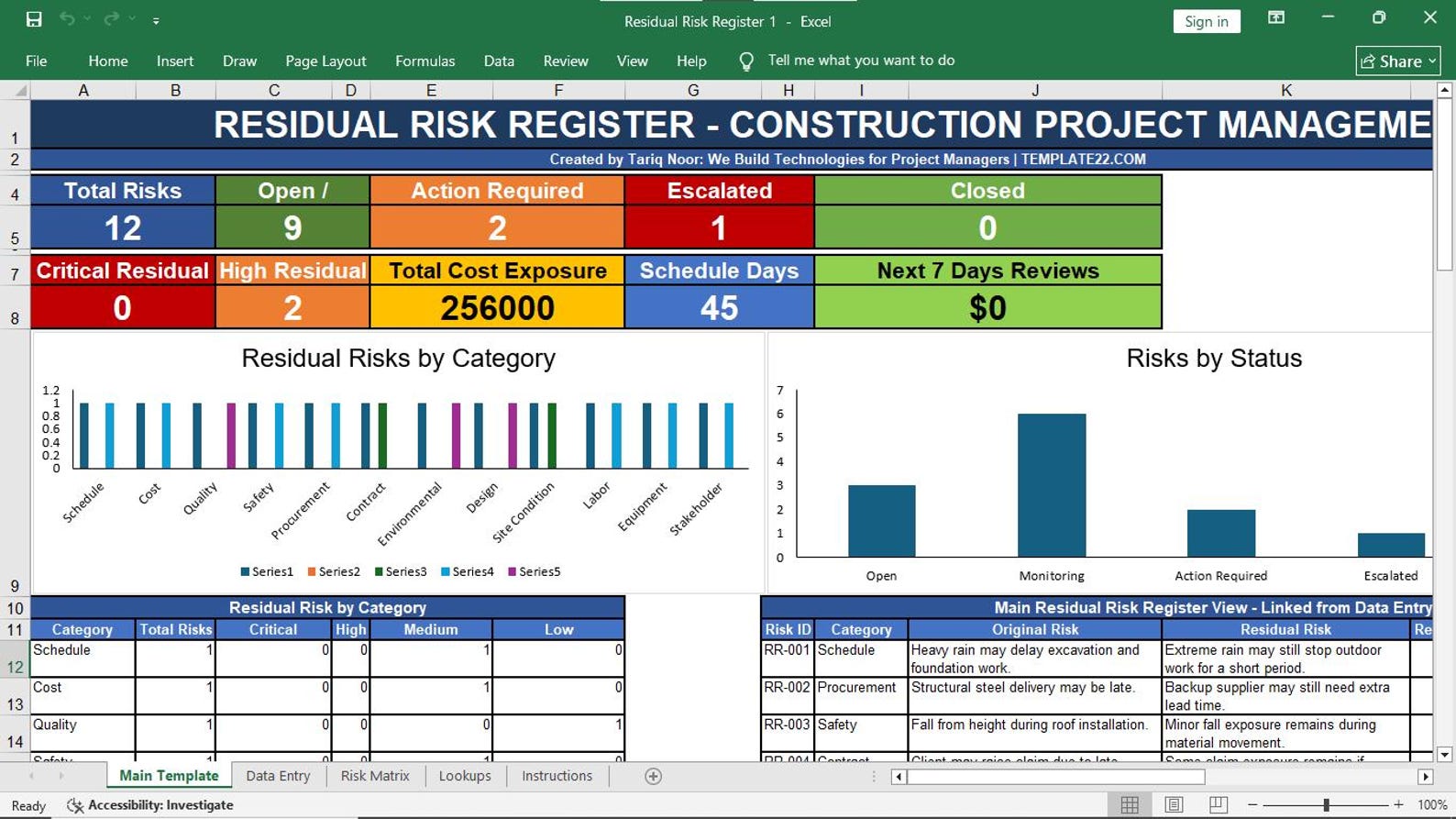Open Customize Quick Access Toolbar dropdown
1456x819 pixels.
point(156,20)
